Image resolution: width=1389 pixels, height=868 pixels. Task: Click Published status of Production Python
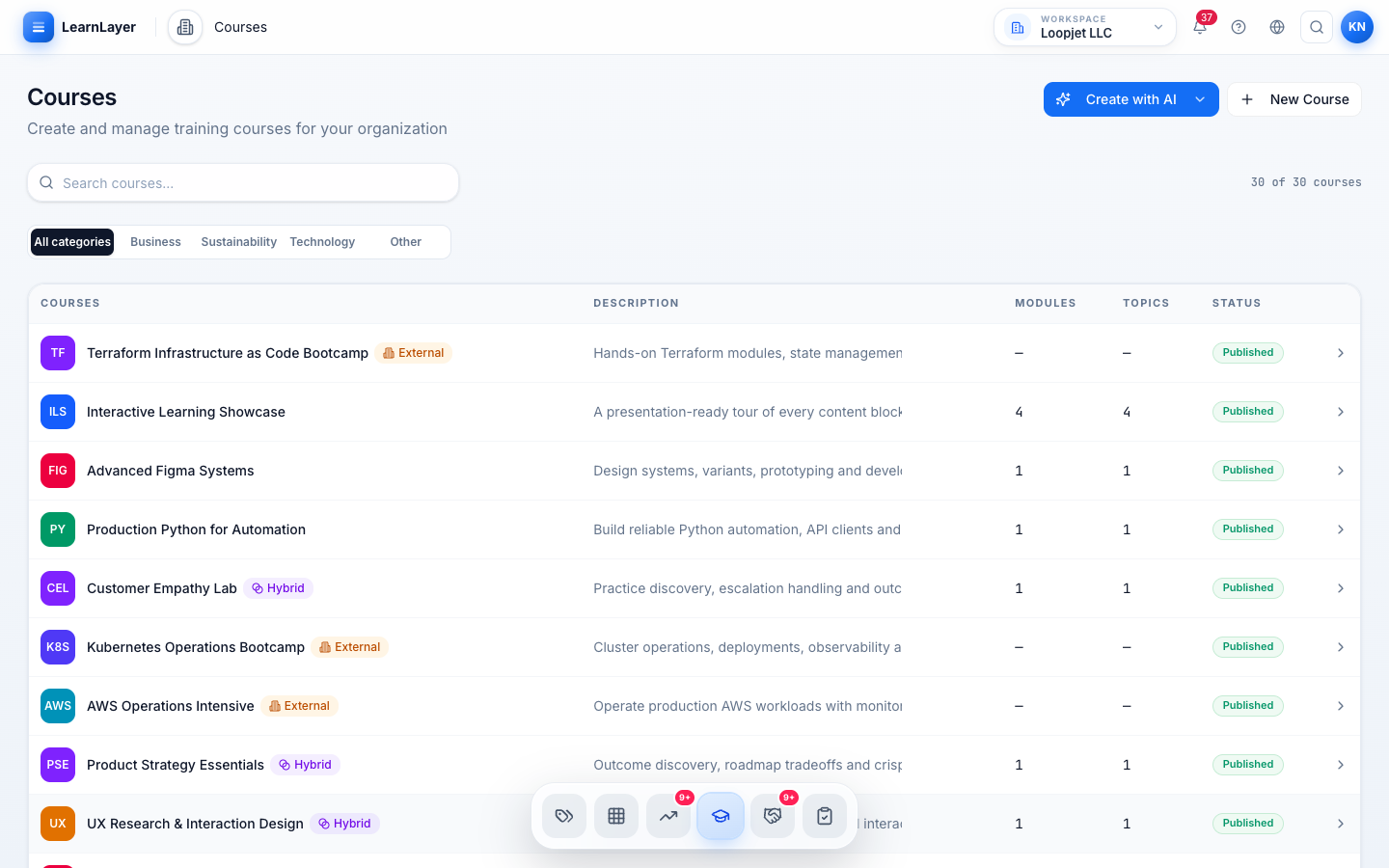1248,529
